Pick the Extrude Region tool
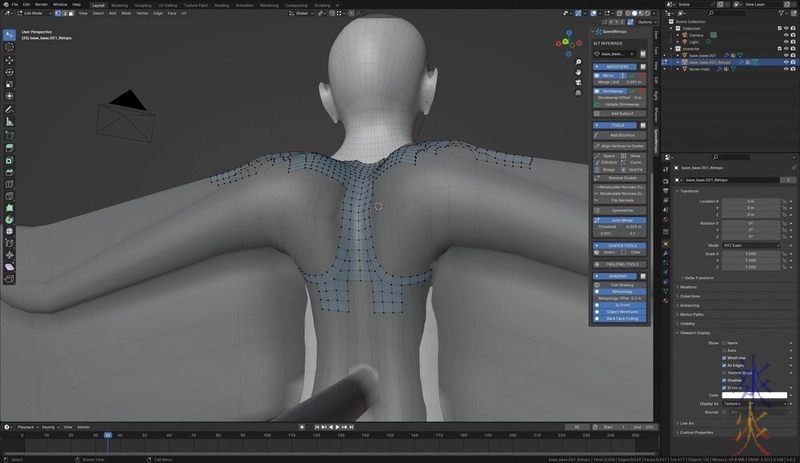Image resolution: width=800 pixels, height=463 pixels. pyautogui.click(x=9, y=147)
